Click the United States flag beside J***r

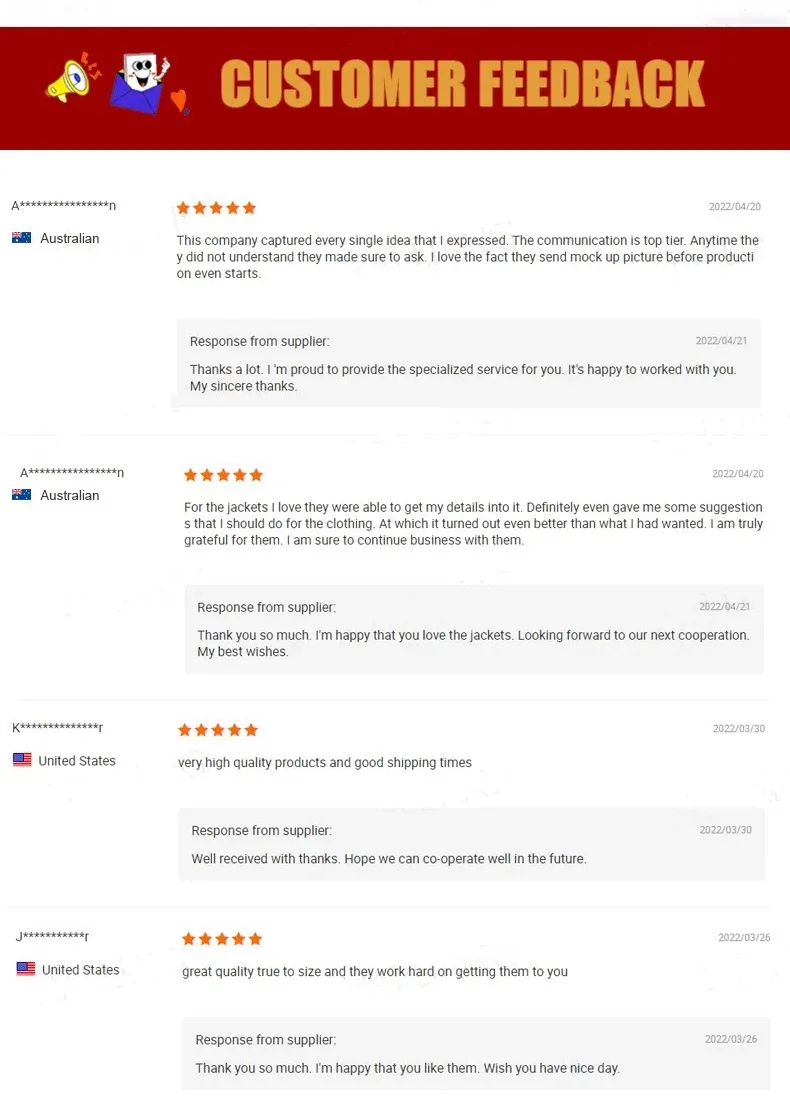coord(26,969)
